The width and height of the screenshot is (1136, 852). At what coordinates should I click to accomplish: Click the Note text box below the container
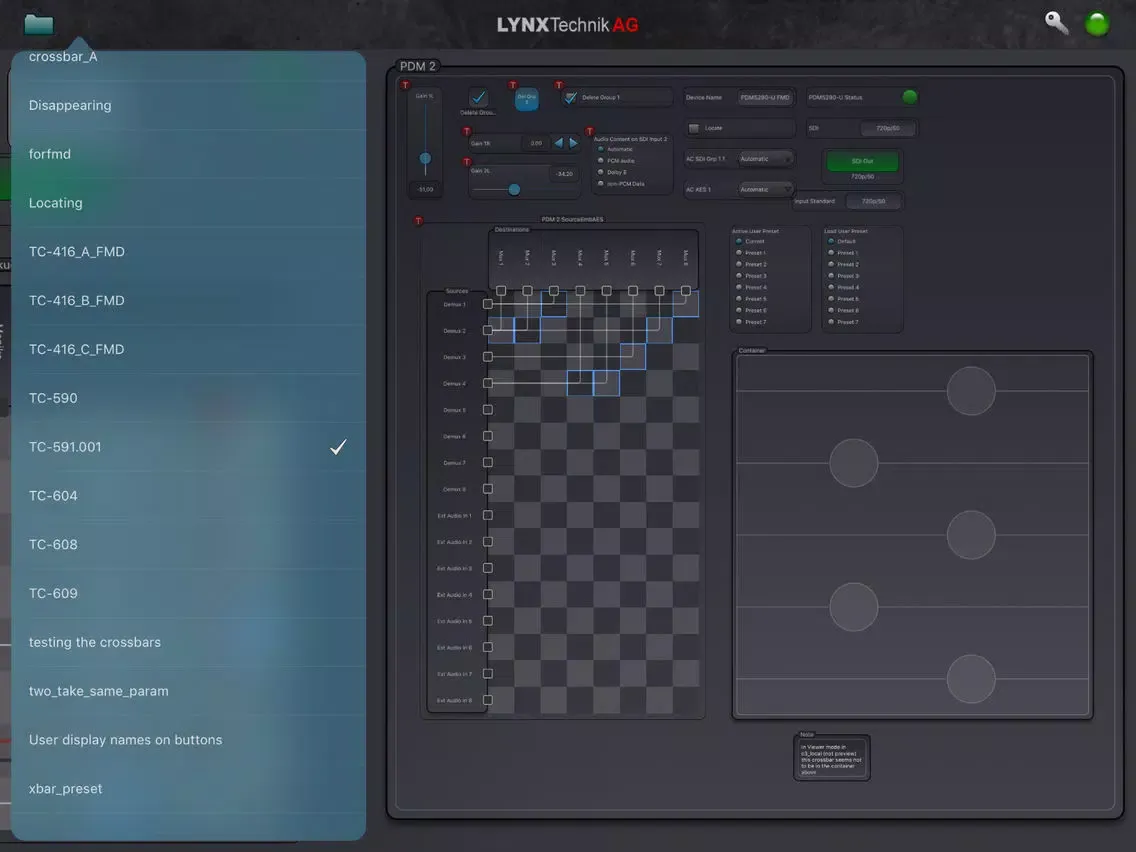[x=831, y=759]
